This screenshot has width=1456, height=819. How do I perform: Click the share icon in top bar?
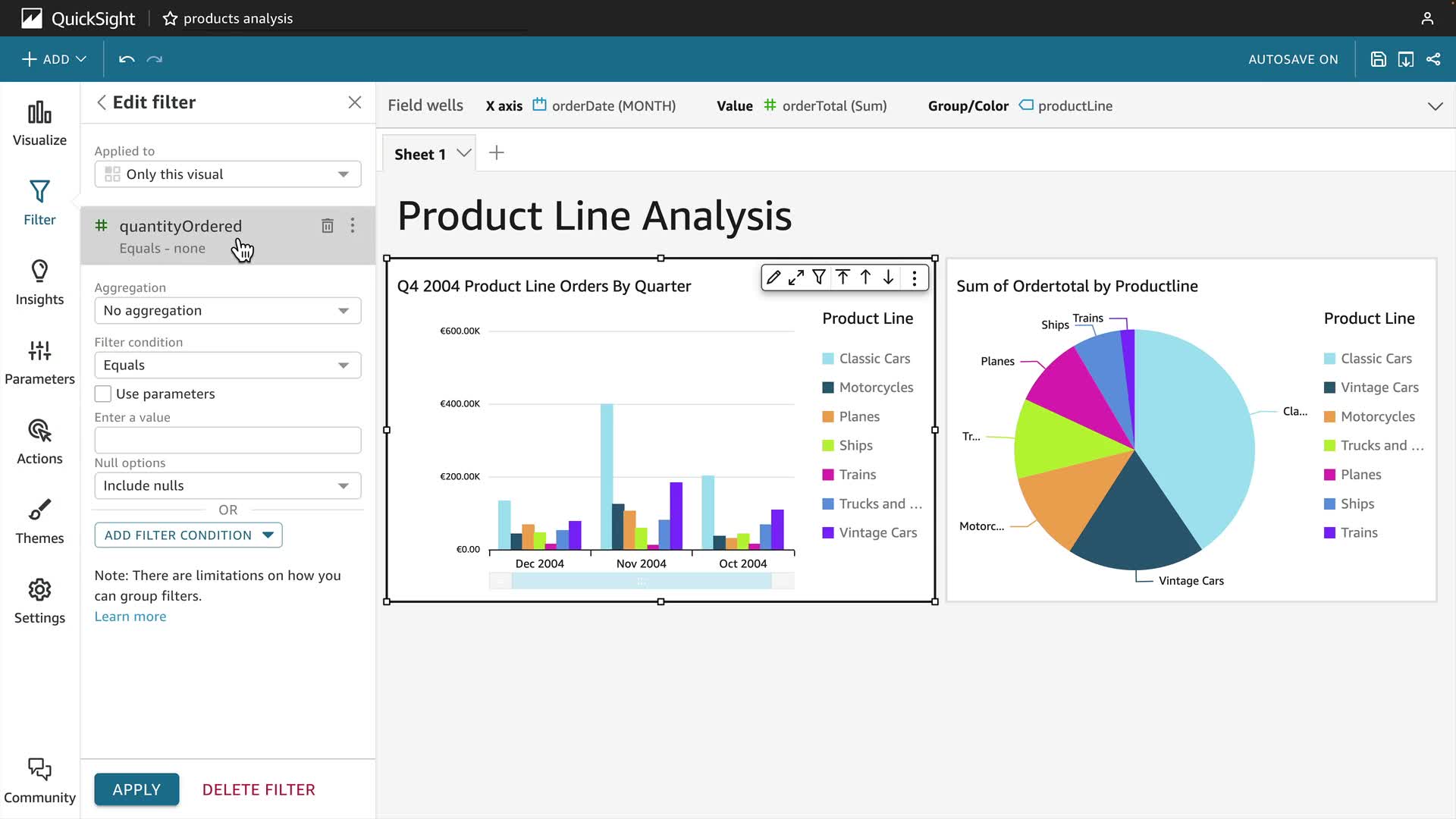tap(1433, 59)
